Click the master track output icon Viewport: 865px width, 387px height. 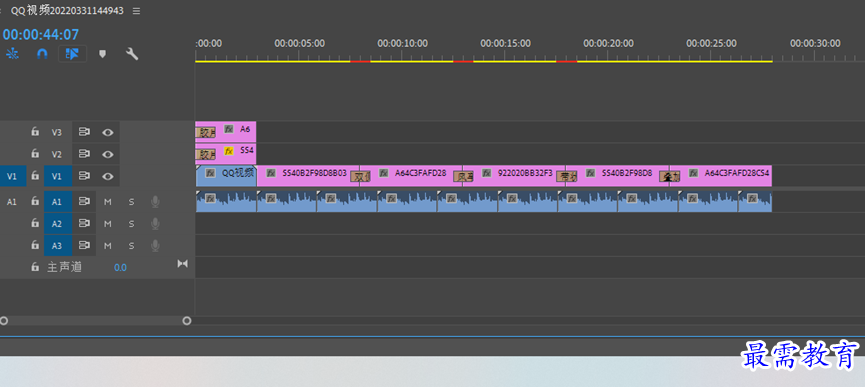click(x=183, y=264)
